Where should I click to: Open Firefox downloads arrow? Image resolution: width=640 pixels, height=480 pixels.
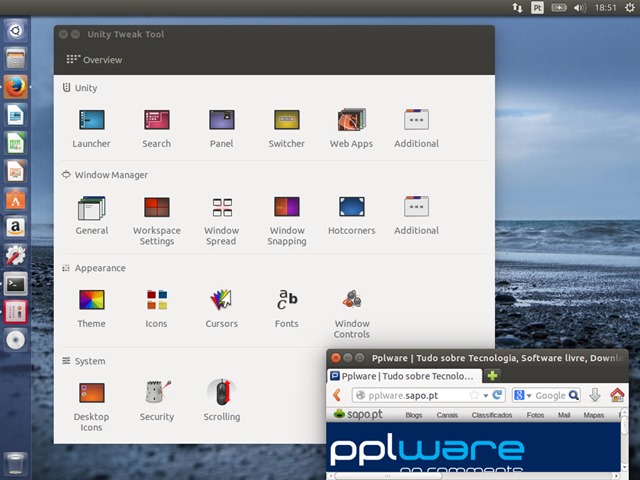(595, 395)
